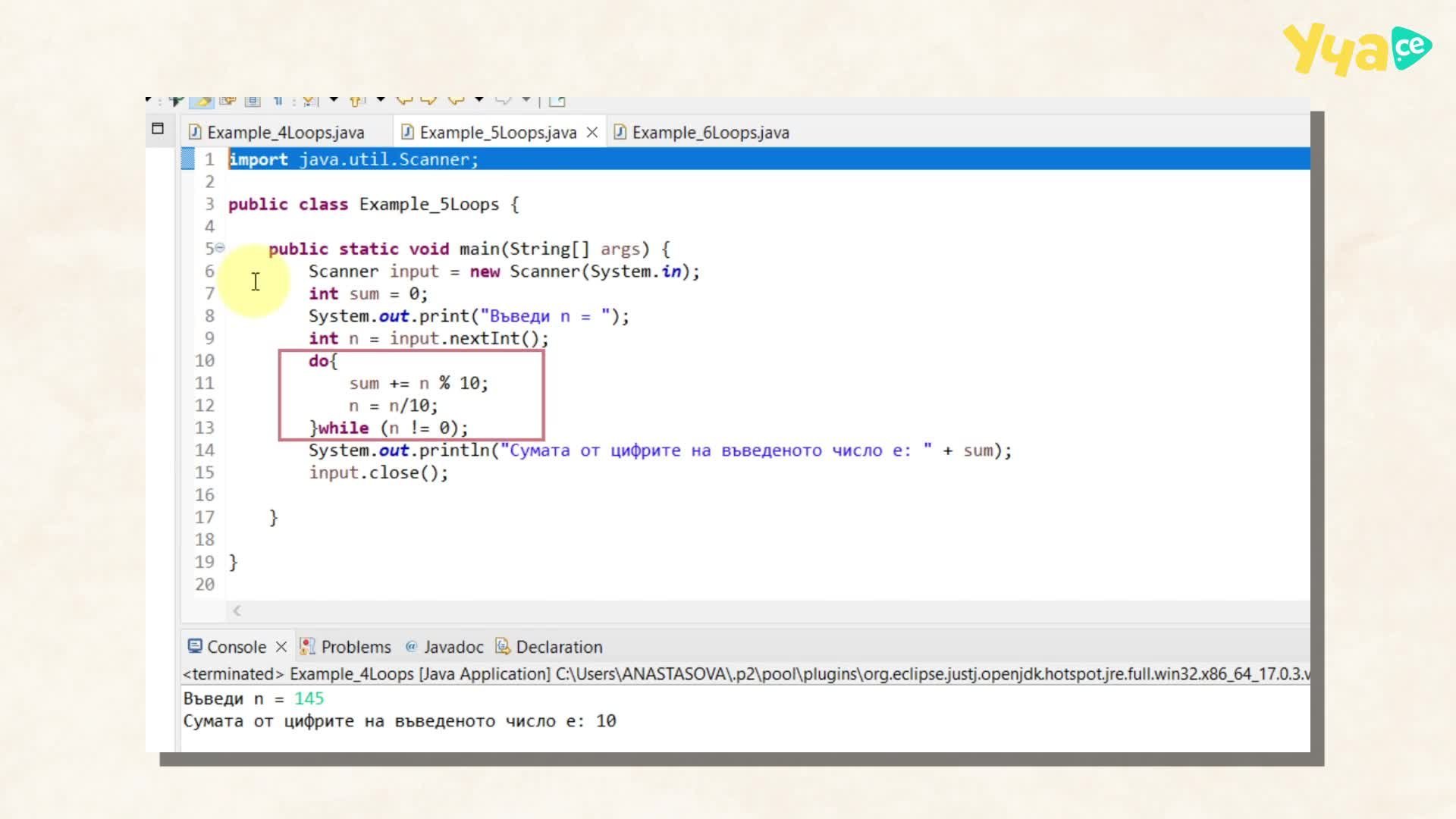
Task: Switch to the Problems tab
Action: click(x=356, y=647)
